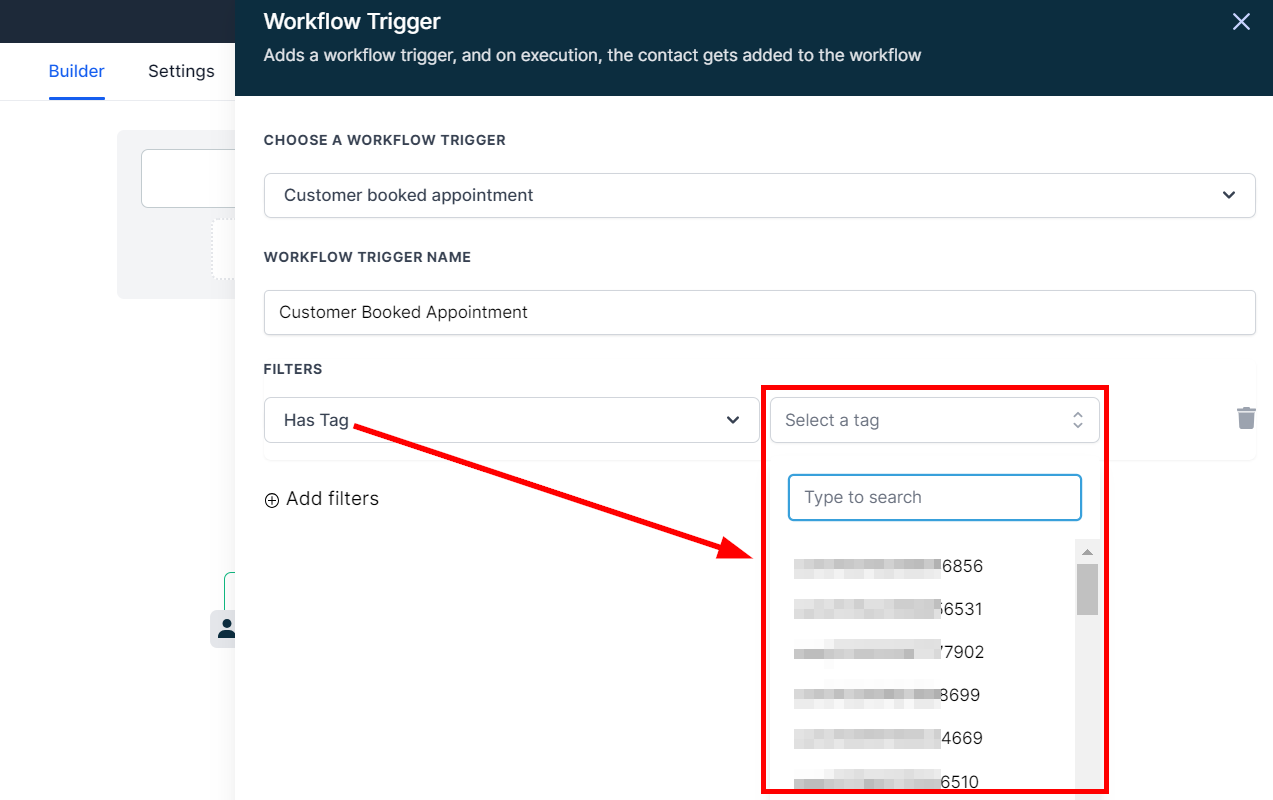Open the Choose a Workflow Trigger dropdown
Image resolution: width=1273 pixels, height=800 pixels.
coord(759,195)
